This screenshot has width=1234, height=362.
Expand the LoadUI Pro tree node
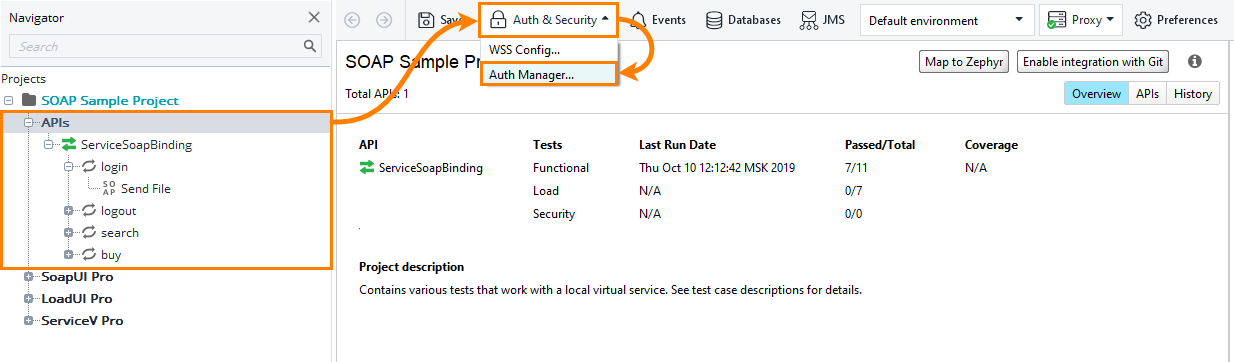pyautogui.click(x=28, y=299)
